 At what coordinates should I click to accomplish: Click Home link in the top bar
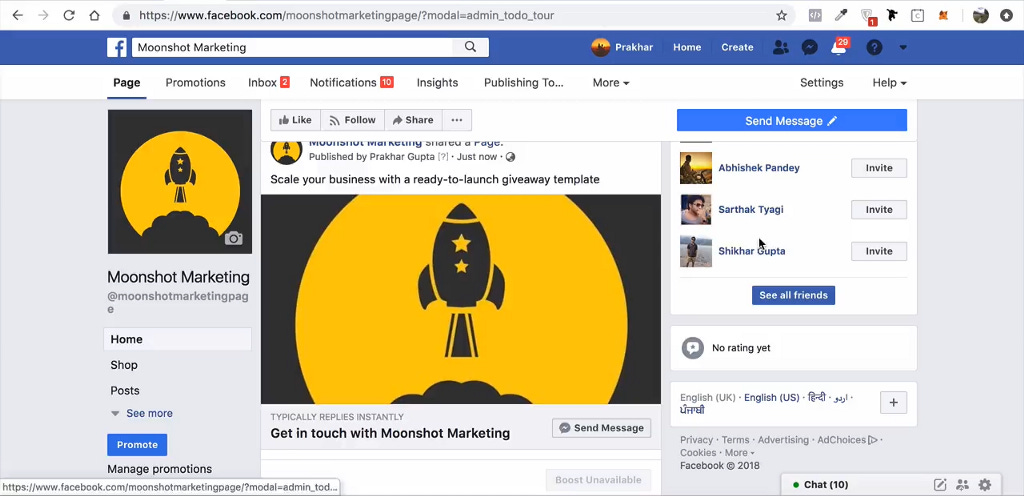[x=687, y=47]
